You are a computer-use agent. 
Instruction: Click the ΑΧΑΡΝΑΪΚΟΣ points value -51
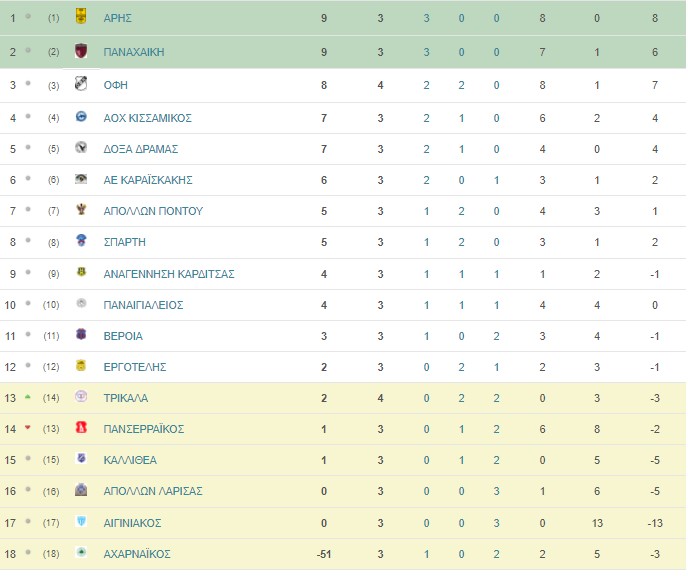coord(324,554)
